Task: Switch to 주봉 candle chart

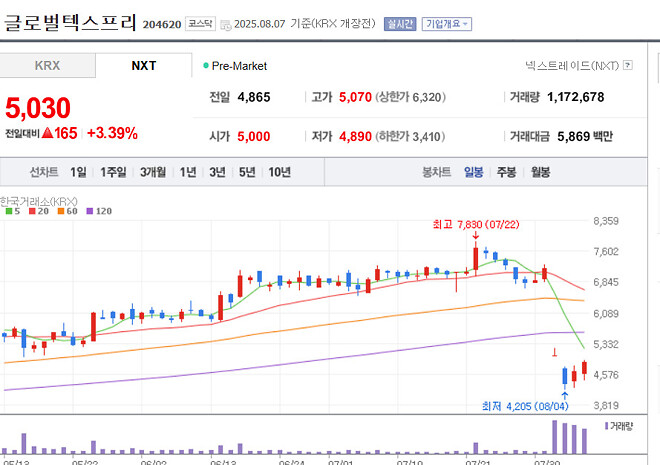Action: (x=506, y=172)
